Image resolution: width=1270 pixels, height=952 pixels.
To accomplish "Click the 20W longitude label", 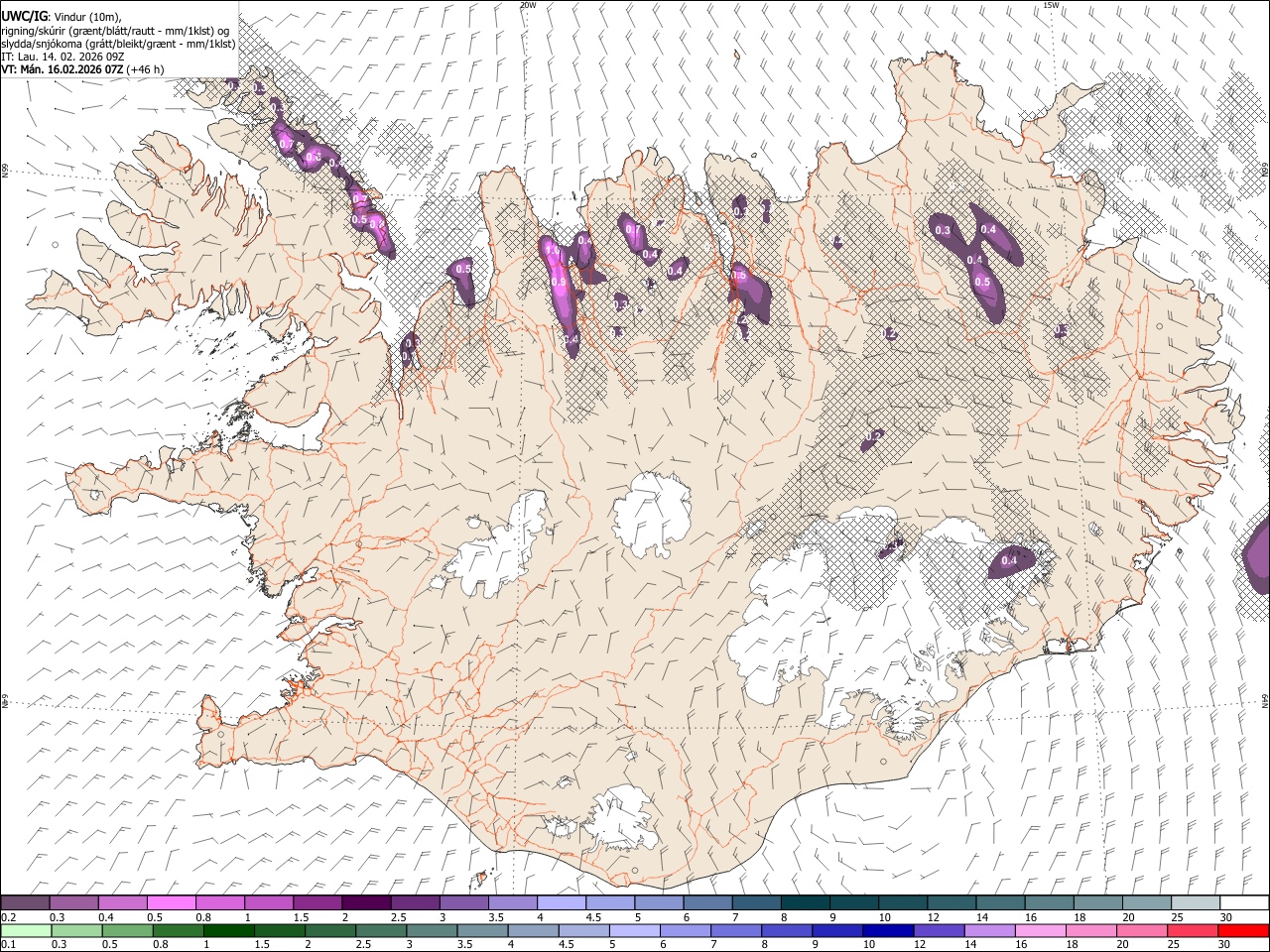I will pos(528,5).
